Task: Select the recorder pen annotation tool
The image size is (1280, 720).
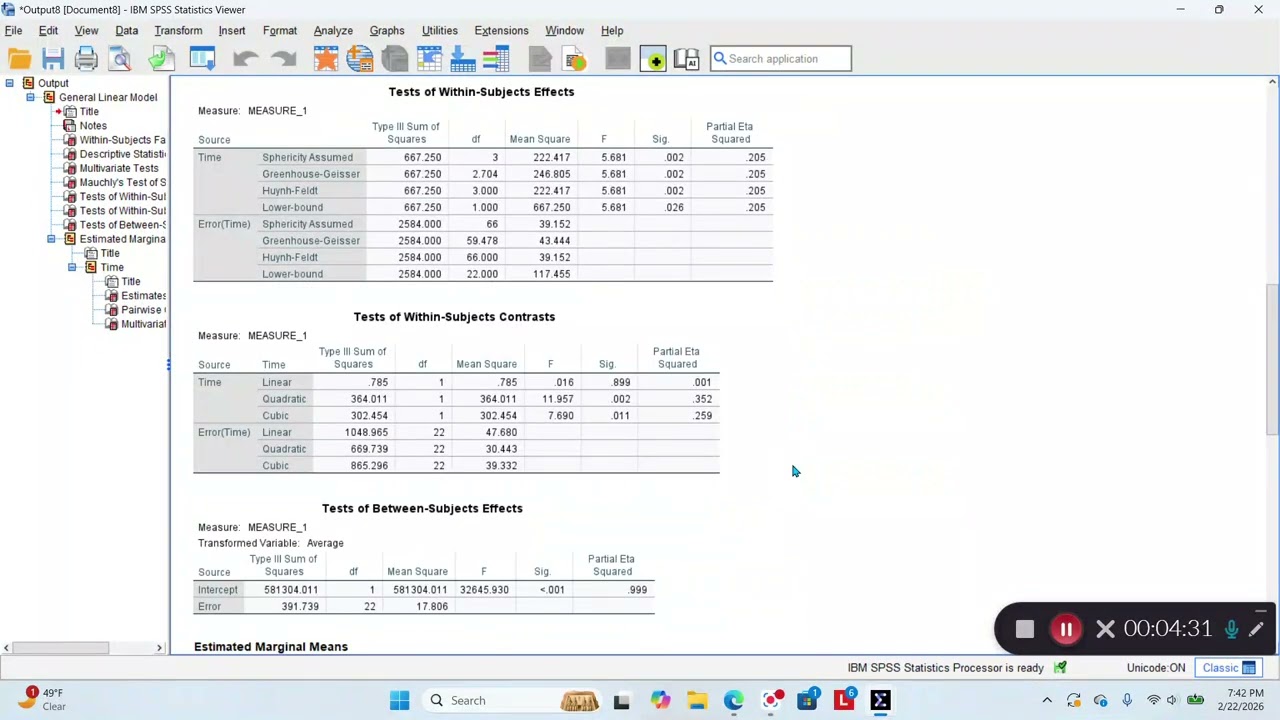Action: pyautogui.click(x=1257, y=629)
